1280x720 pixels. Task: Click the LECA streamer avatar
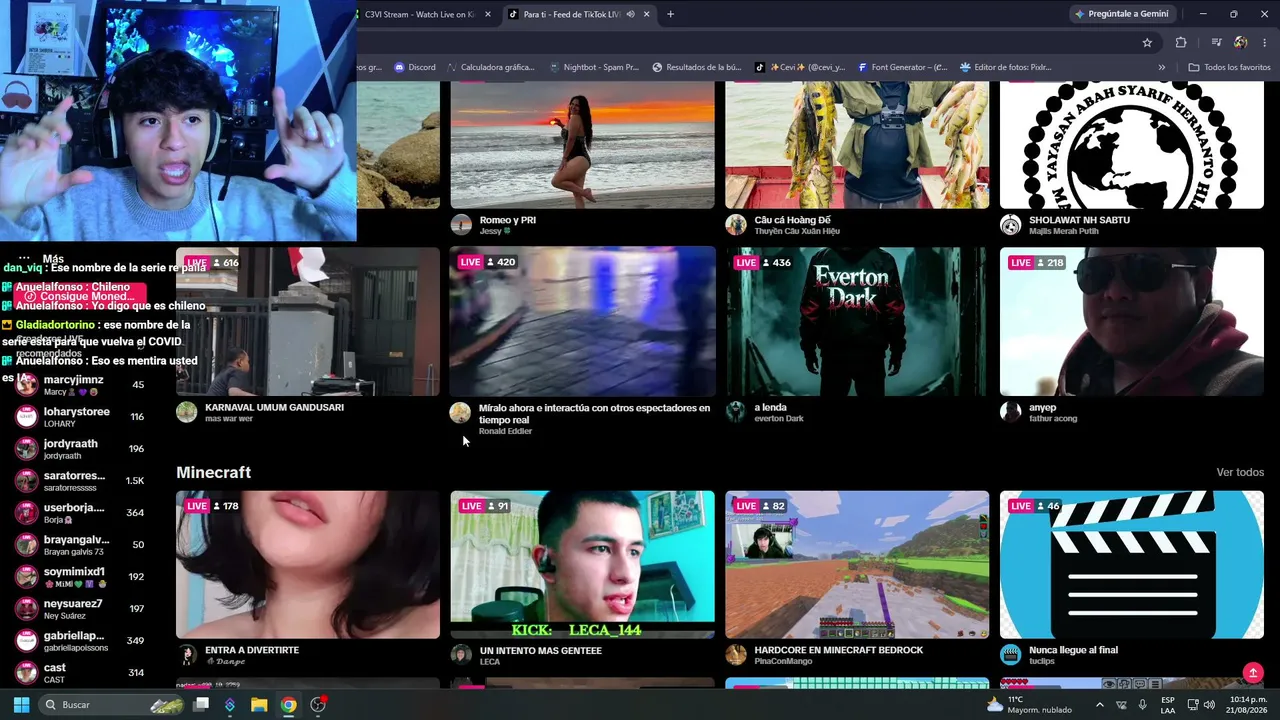coord(461,655)
